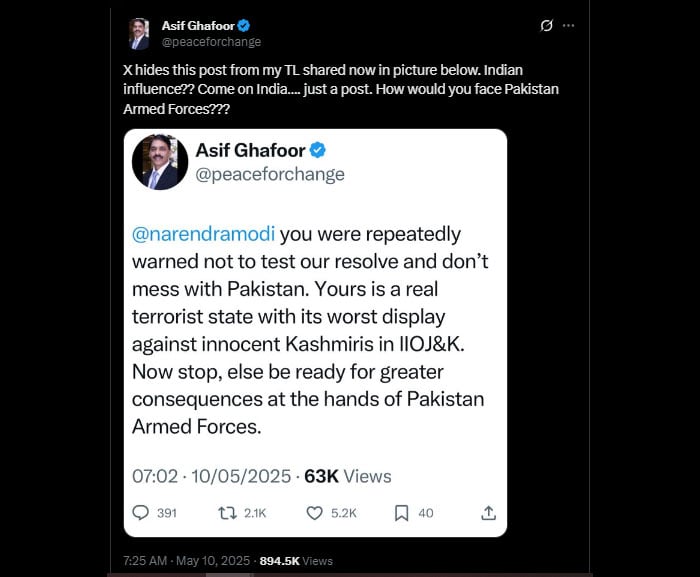The image size is (700, 577).
Task: Click the verified badge in the embedded post header
Action: (x=317, y=151)
